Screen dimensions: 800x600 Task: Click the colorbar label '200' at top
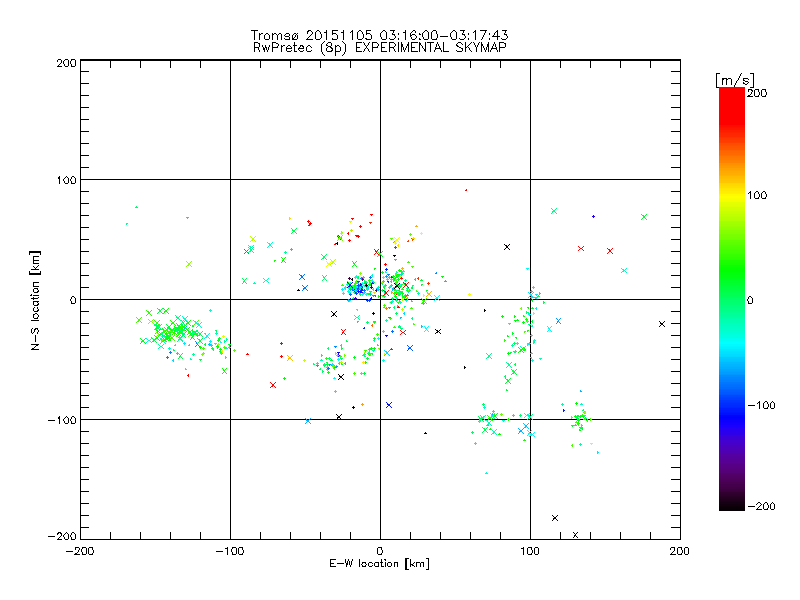coord(757,93)
